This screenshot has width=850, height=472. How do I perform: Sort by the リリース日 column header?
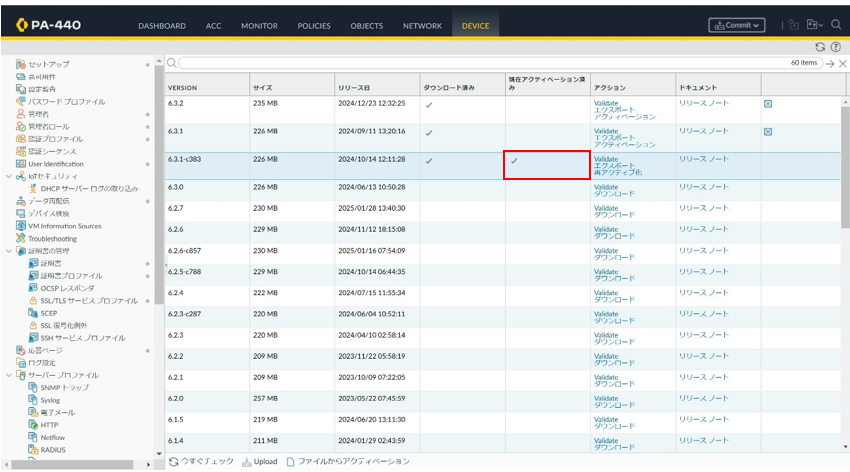click(377, 87)
